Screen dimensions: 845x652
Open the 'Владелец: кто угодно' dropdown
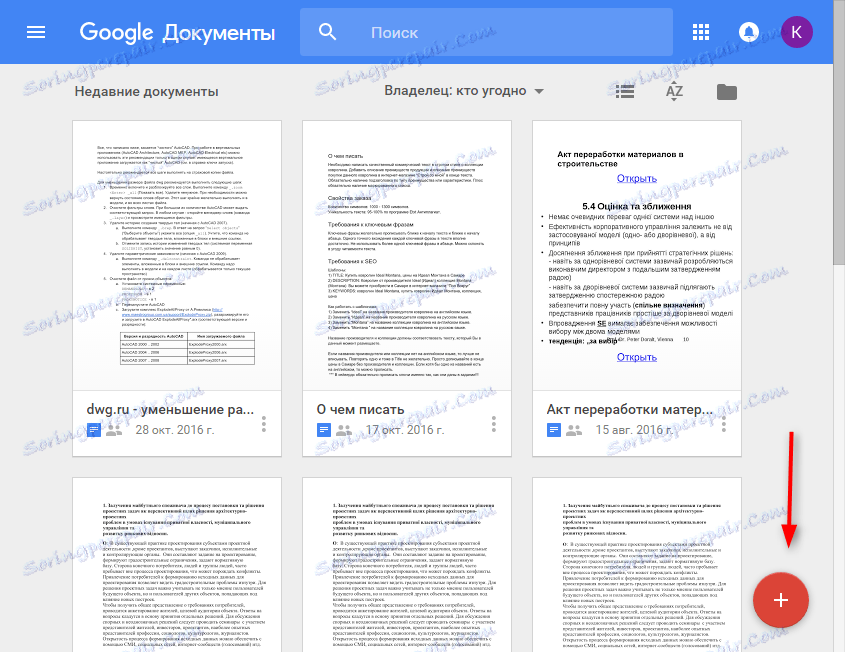pyautogui.click(x=463, y=90)
